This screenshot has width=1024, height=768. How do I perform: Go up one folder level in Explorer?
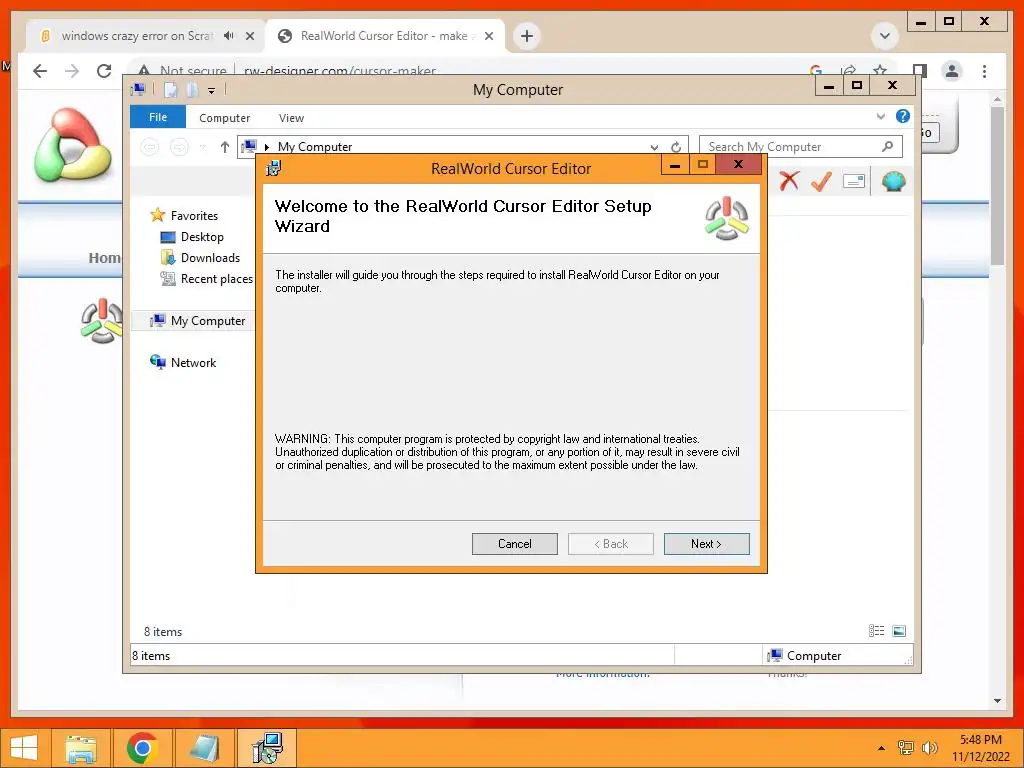coord(225,147)
